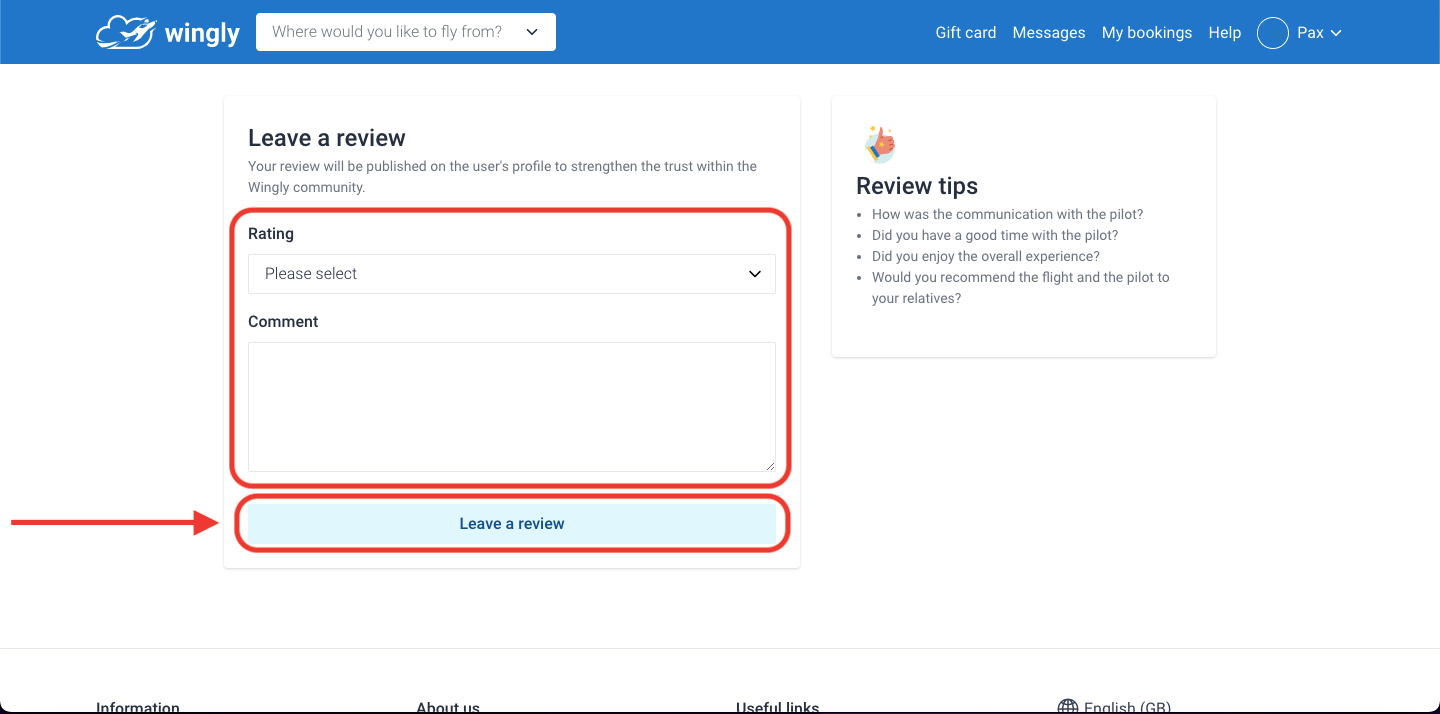Click tip about recommending the flight to relatives
The height and width of the screenshot is (714, 1440).
(x=1020, y=288)
